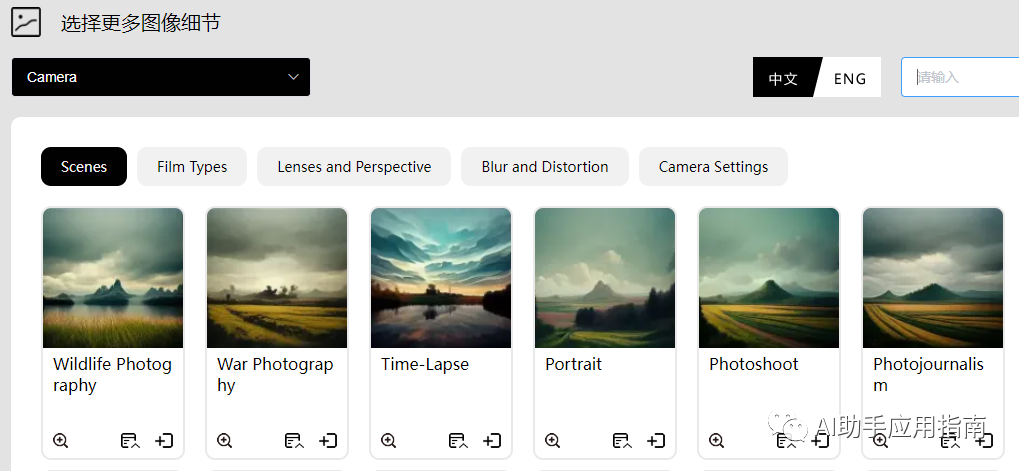This screenshot has height=471, width=1019.
Task: Click the image icon beside the page title
Action: pos(26,22)
